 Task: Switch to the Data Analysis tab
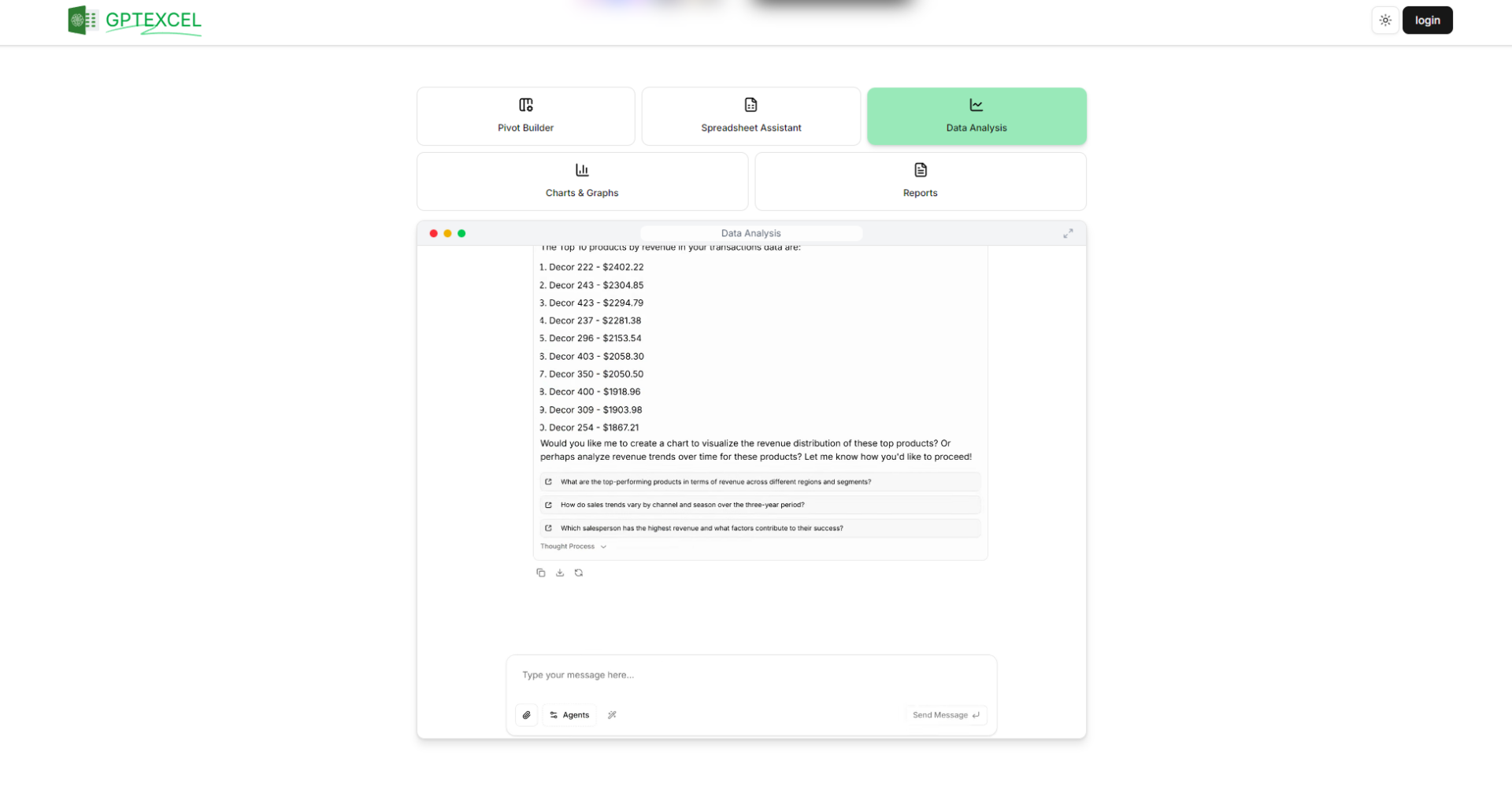pyautogui.click(x=976, y=117)
